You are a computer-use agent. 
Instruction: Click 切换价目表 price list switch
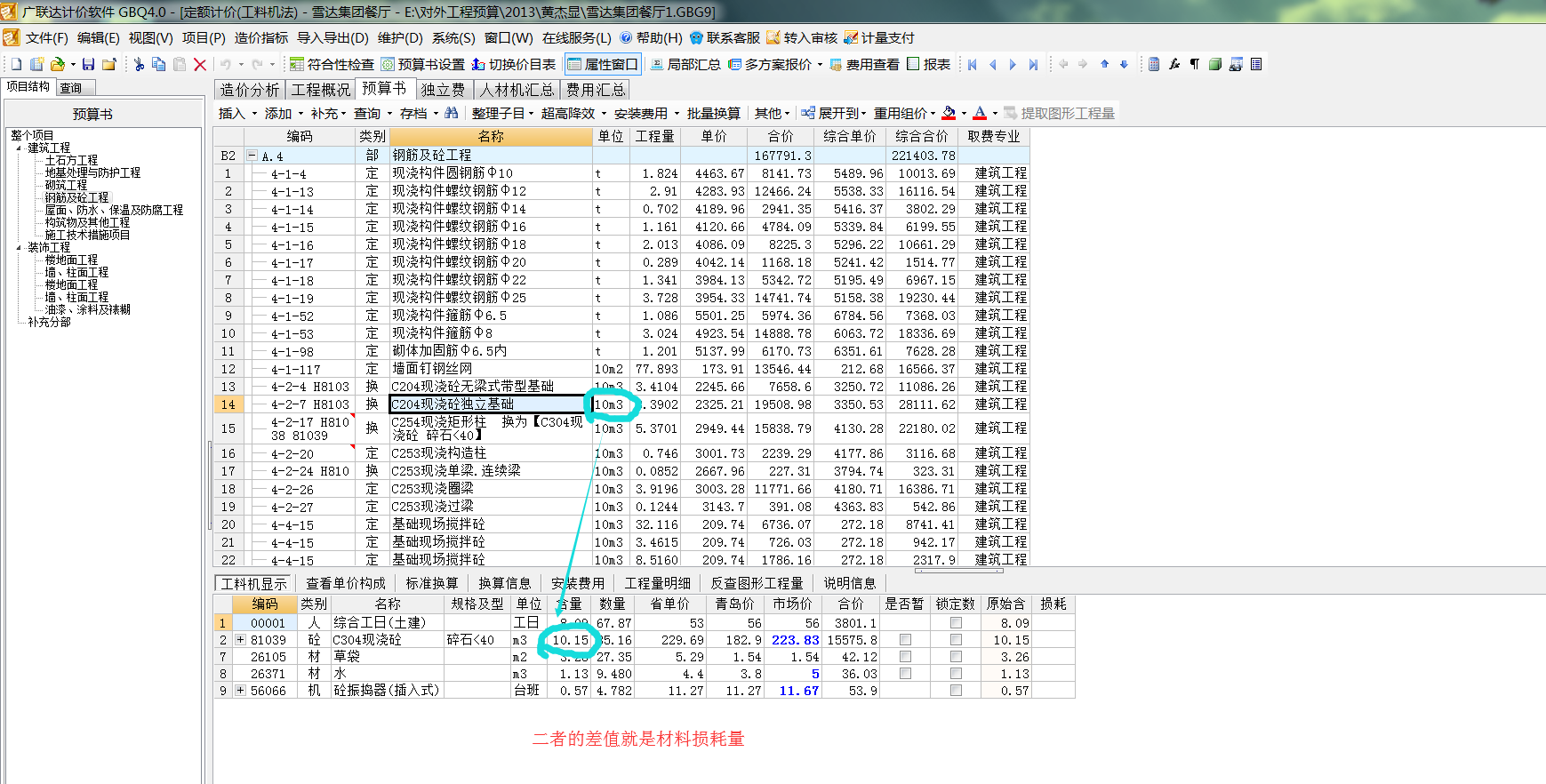click(514, 64)
